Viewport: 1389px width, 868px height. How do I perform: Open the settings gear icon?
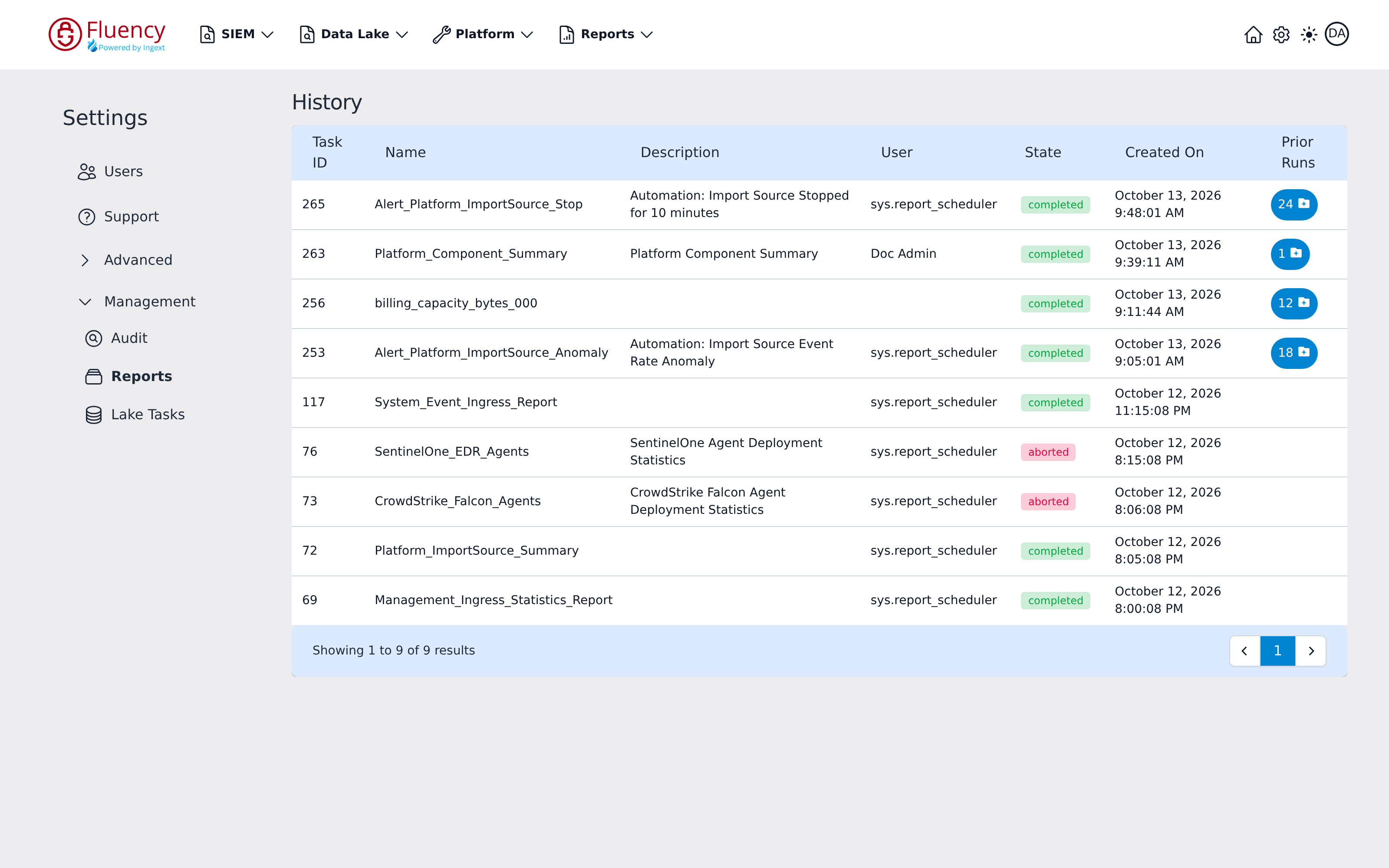click(1281, 34)
